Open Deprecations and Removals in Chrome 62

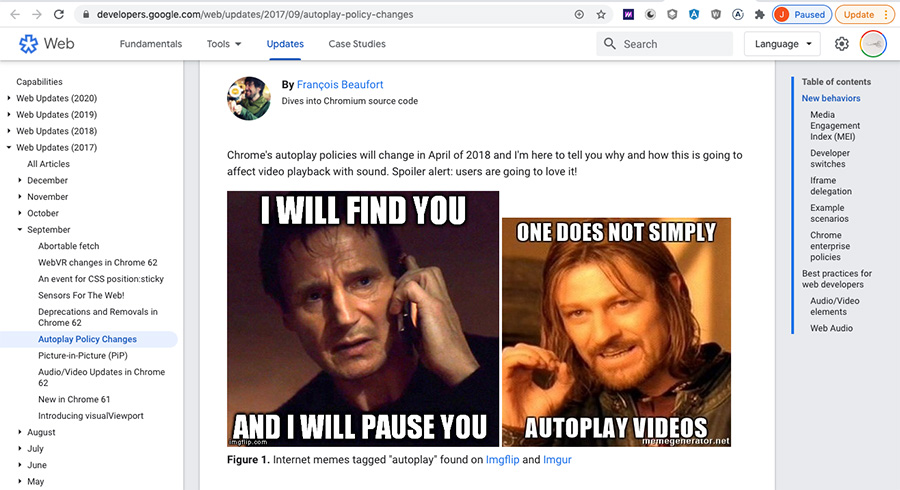coord(98,317)
